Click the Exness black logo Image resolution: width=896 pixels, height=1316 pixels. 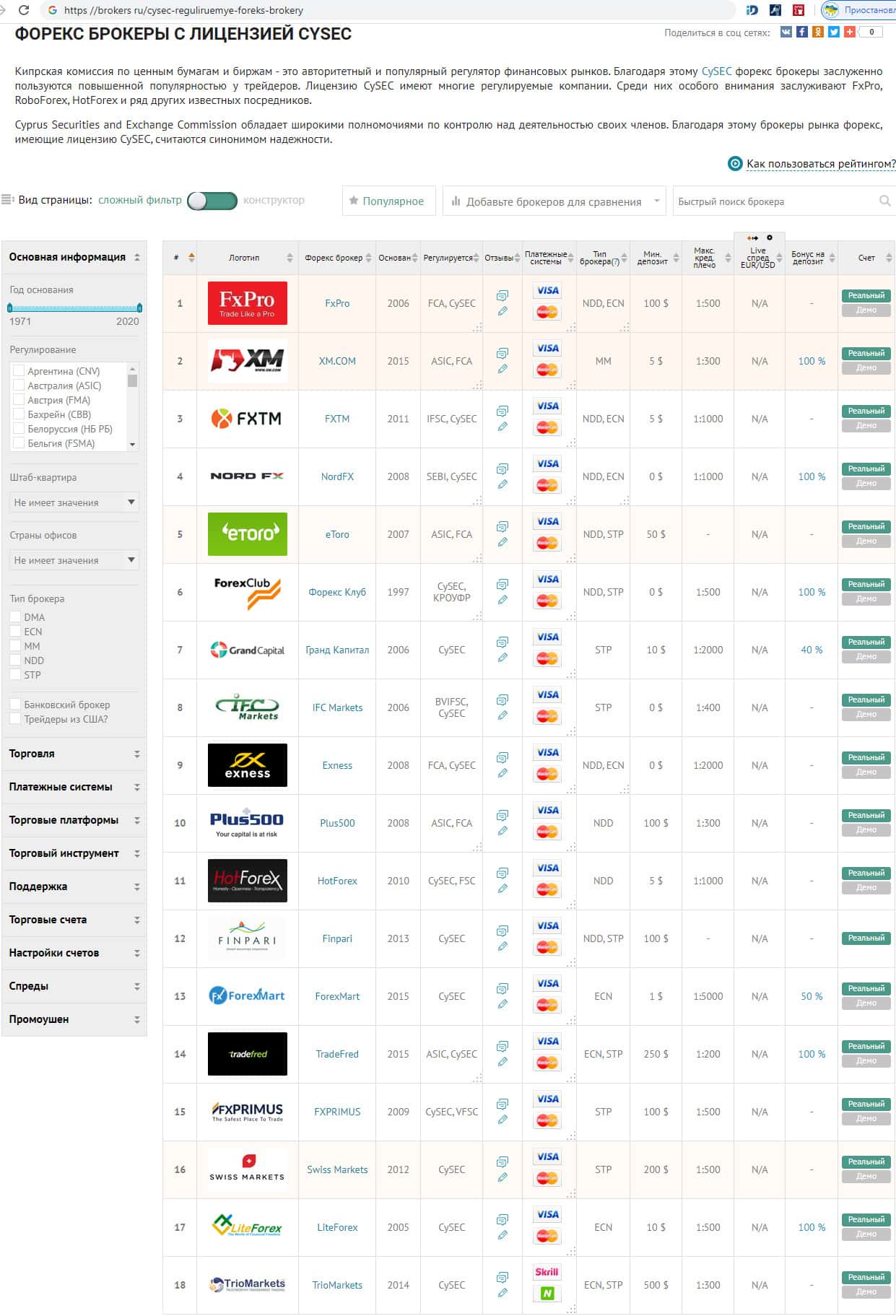tap(248, 765)
